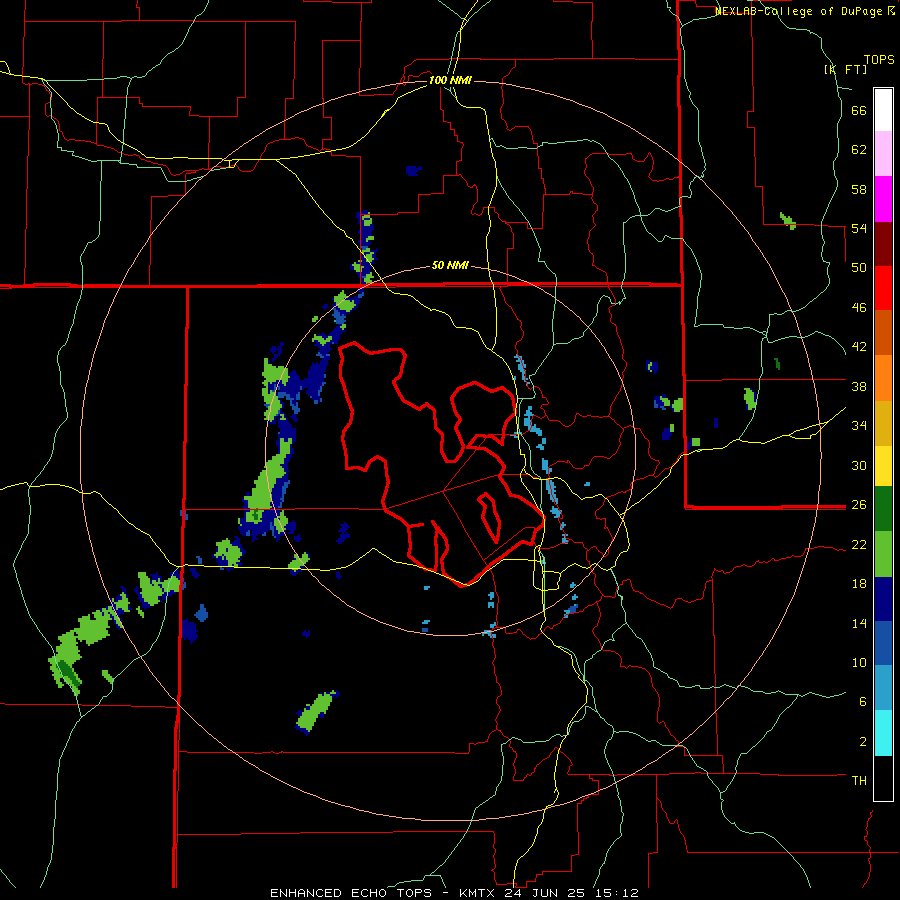900x900 pixels.
Task: Click the K FT units label
Action: (845, 69)
